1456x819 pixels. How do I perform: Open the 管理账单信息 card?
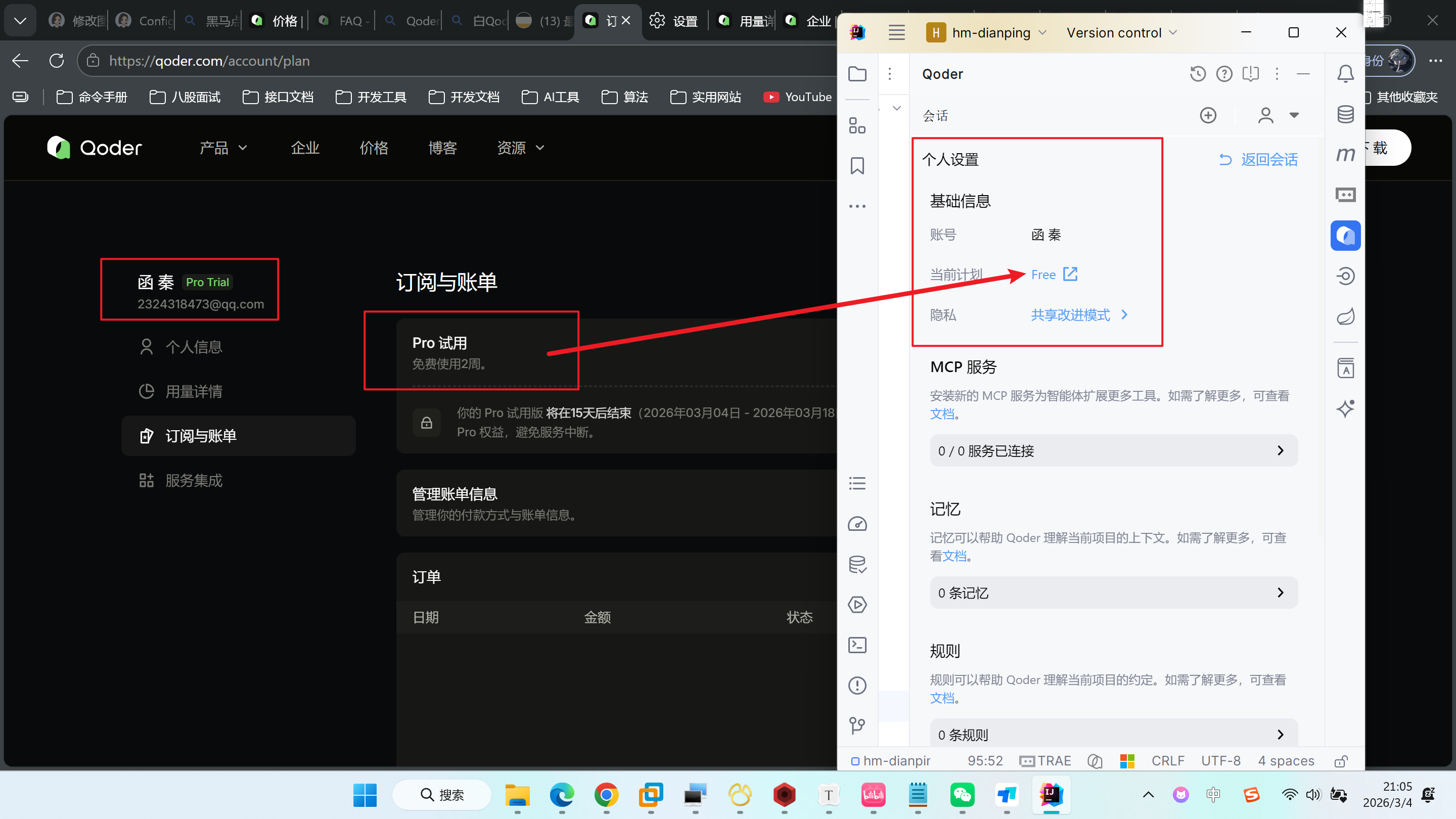pyautogui.click(x=616, y=503)
